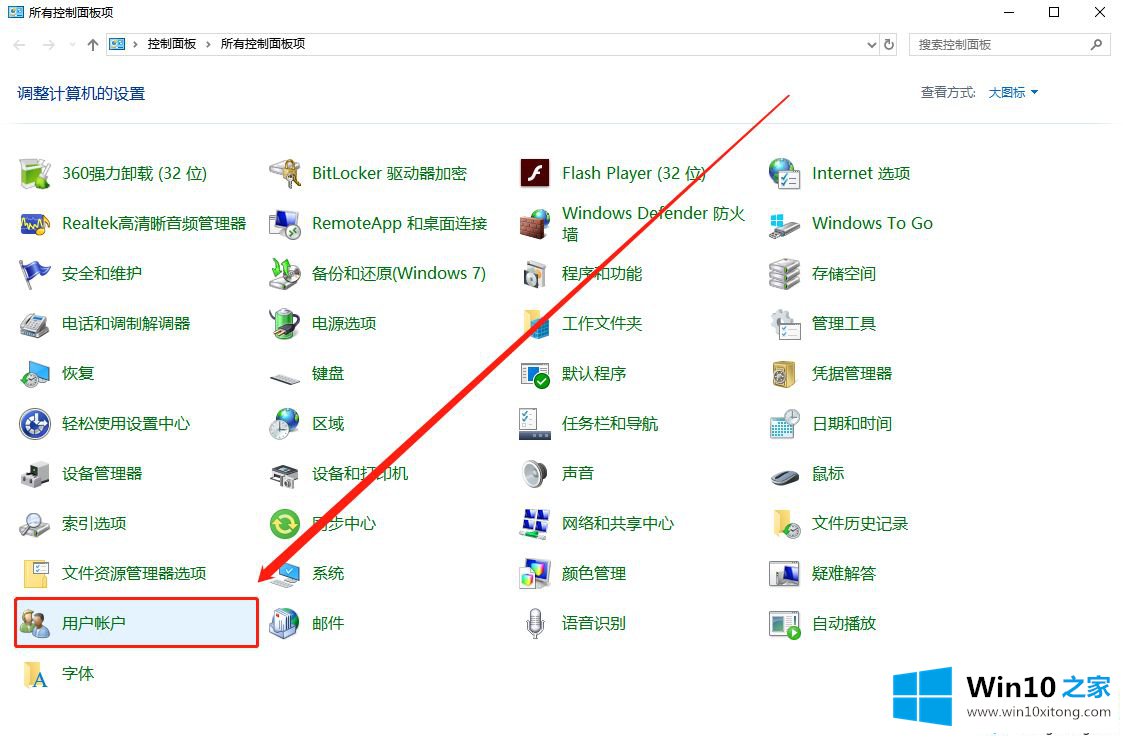Expand the address bar history dropdown arrow
Screen dimensions: 1123x738
click(x=872, y=44)
